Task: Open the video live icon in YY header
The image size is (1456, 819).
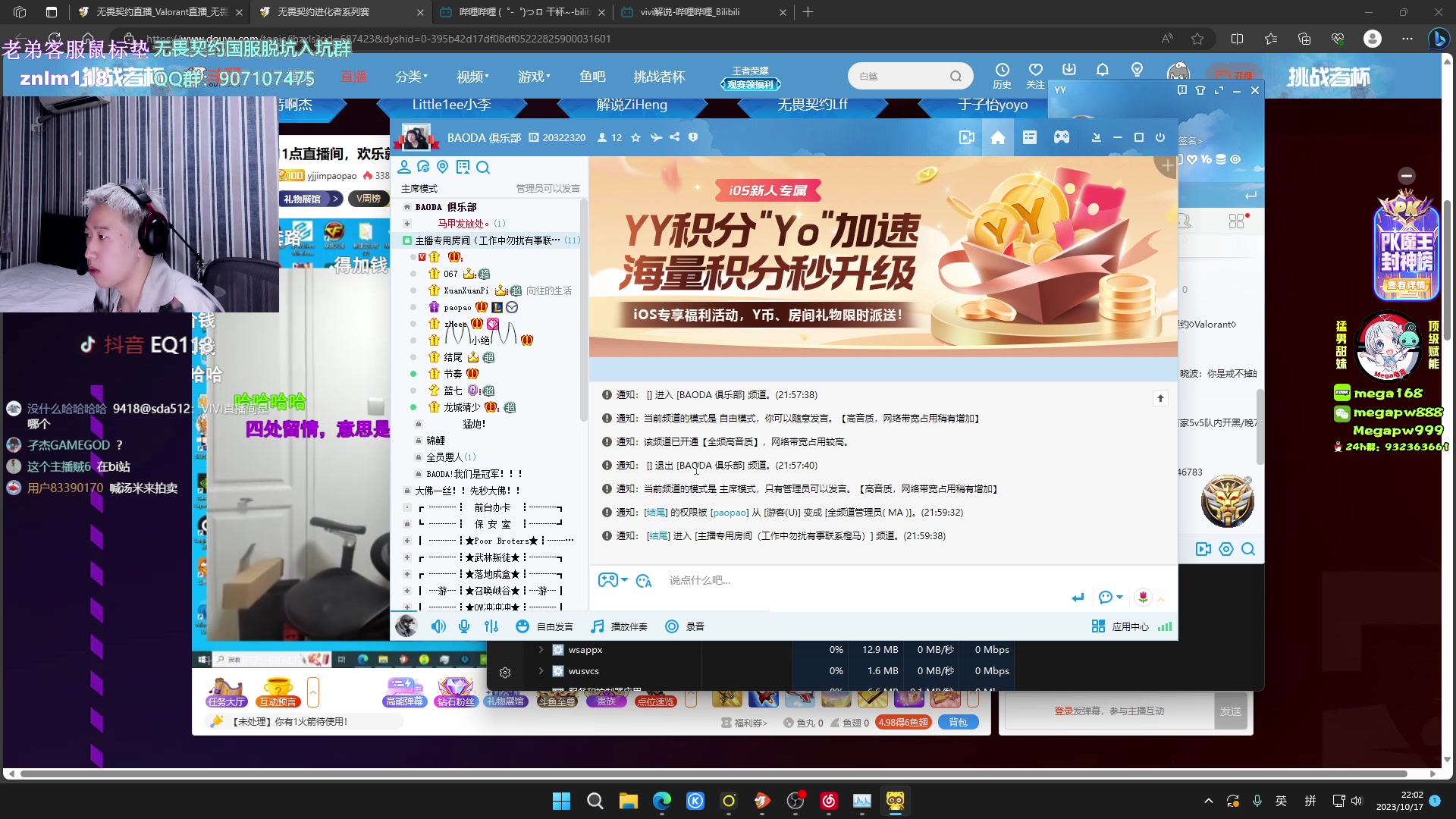Action: coord(966,137)
